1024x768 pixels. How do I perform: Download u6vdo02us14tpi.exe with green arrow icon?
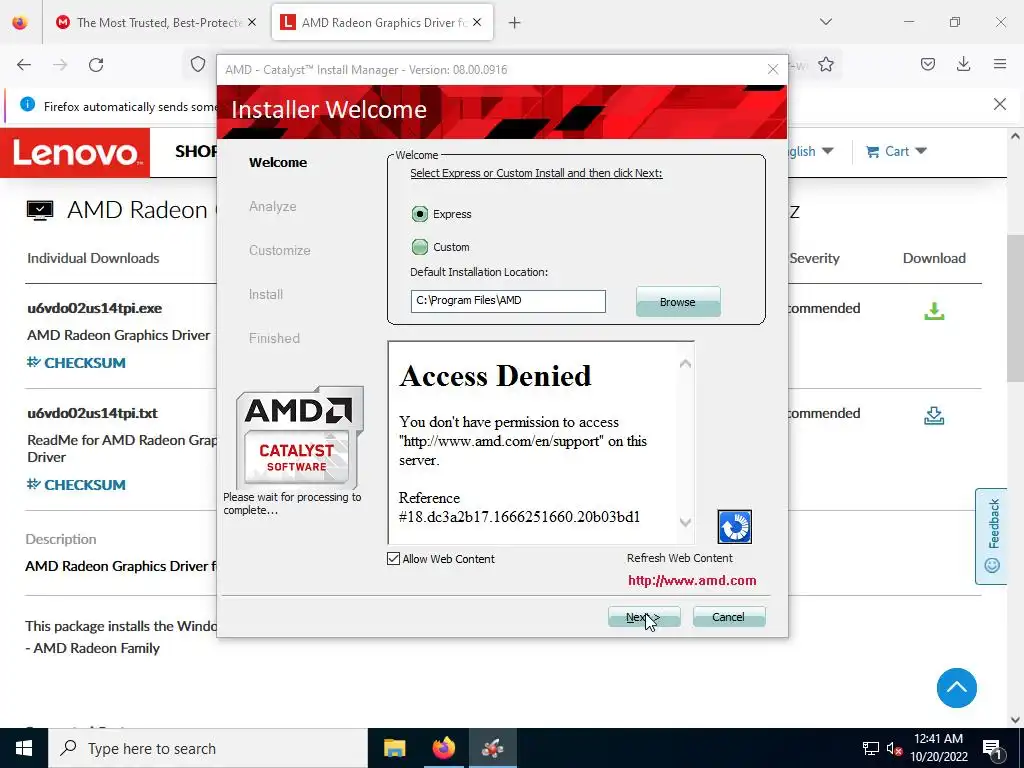[934, 311]
